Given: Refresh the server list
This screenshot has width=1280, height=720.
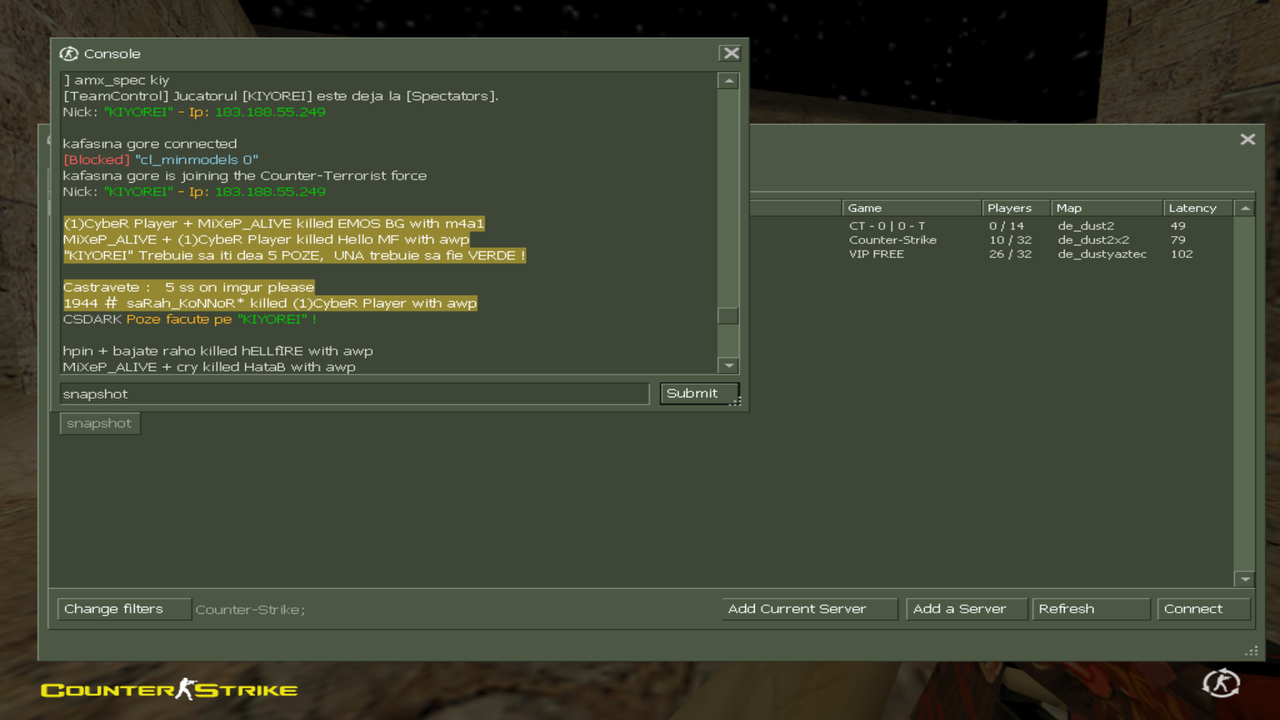Looking at the screenshot, I should point(1091,609).
